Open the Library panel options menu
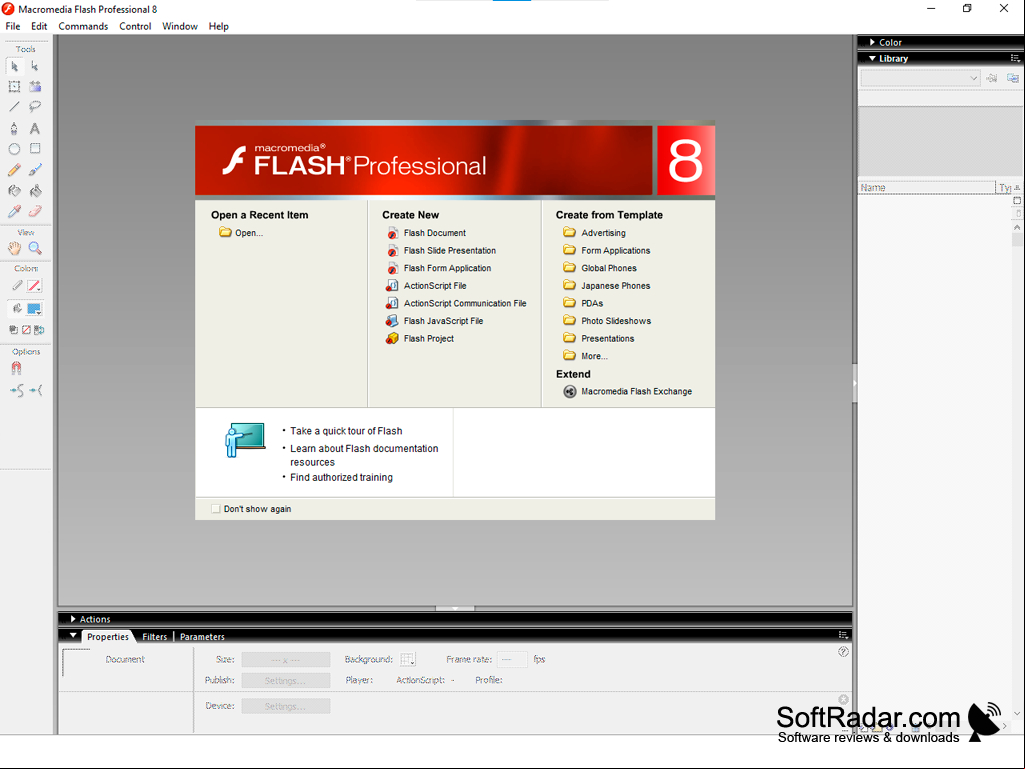The height and width of the screenshot is (769, 1025). coord(1015,58)
